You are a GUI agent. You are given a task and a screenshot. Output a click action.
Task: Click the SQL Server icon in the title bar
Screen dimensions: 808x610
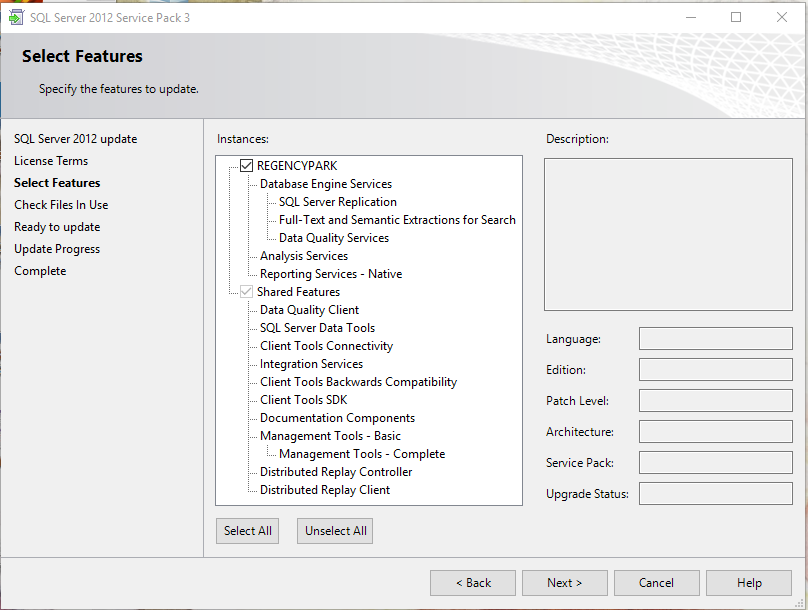coord(16,17)
